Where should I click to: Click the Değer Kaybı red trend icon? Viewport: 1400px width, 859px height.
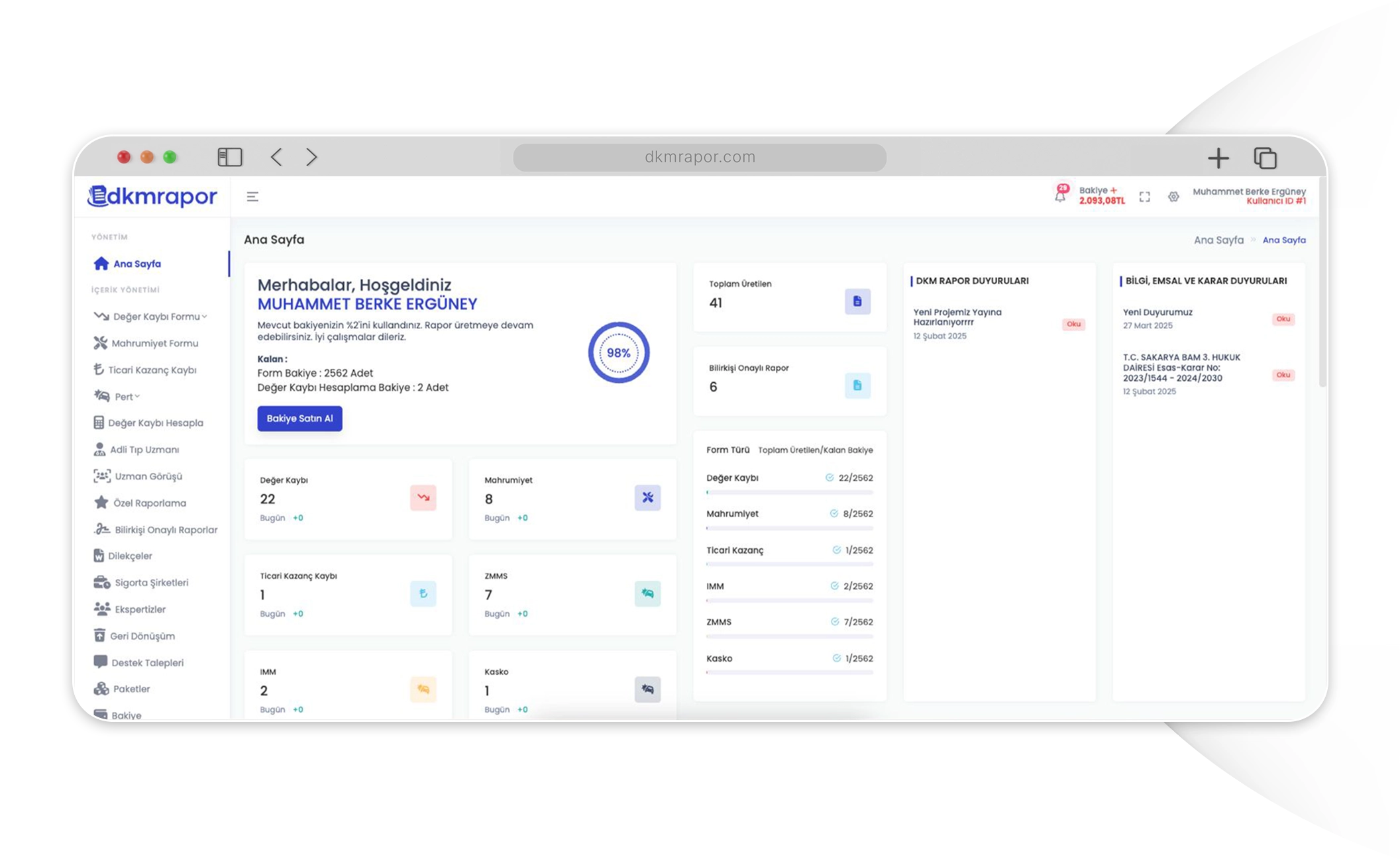423,497
